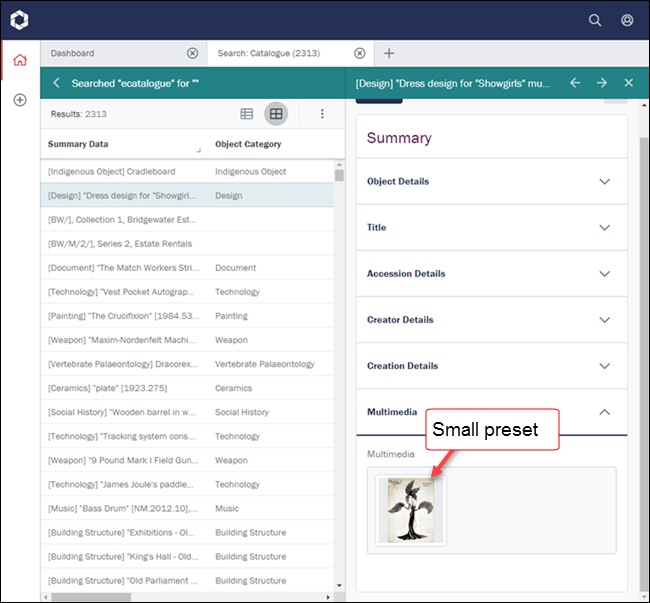Image resolution: width=650 pixels, height=603 pixels.
Task: Open the dress design multimedia thumbnail
Action: pos(411,510)
